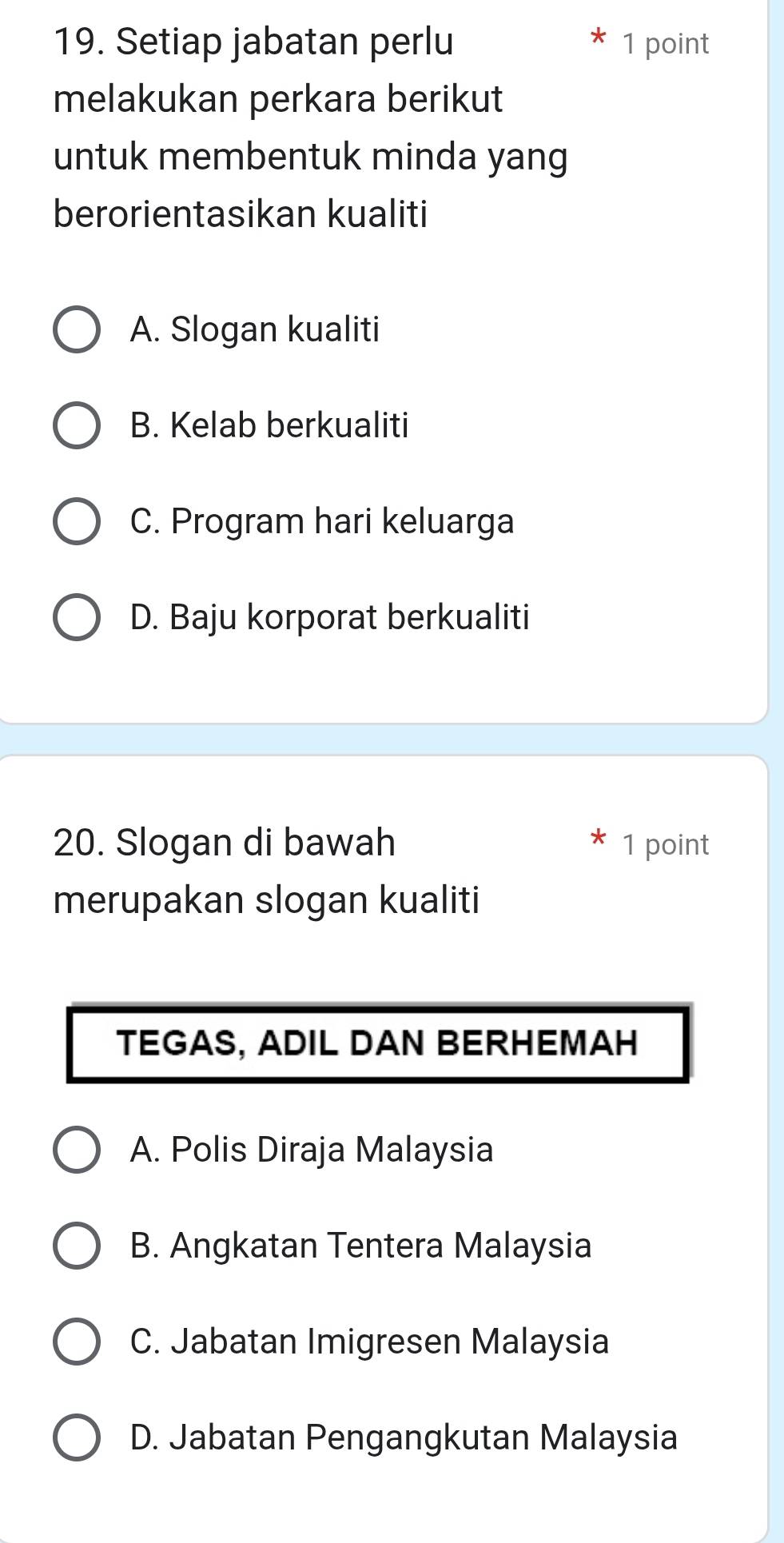Pick the C. Jabatan Imigresen Malaysia radio

77,1342
